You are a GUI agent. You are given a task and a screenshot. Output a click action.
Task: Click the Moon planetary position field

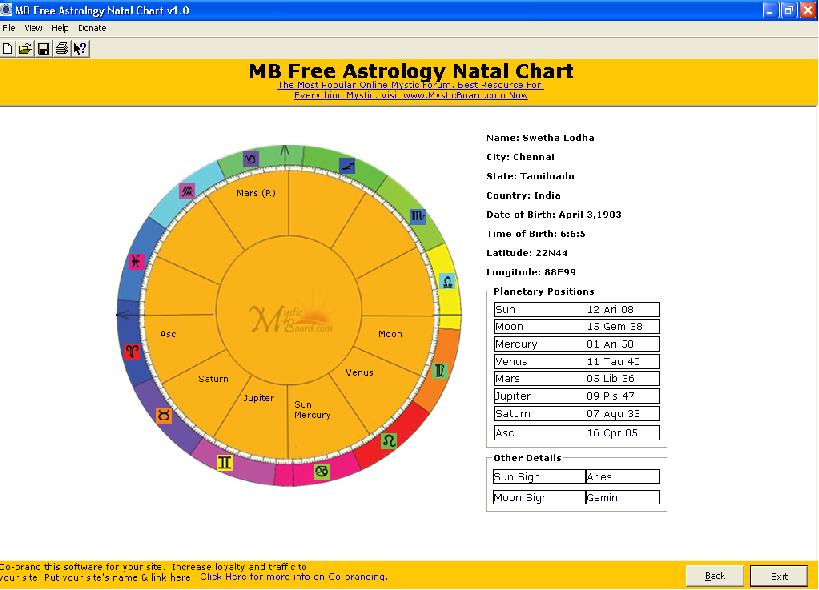(577, 326)
